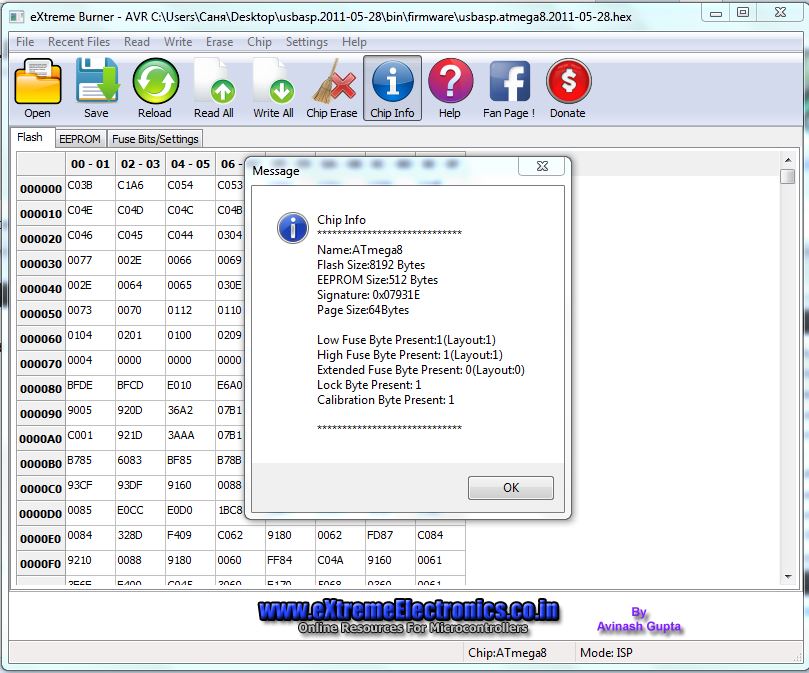Open the Write menu

click(178, 42)
